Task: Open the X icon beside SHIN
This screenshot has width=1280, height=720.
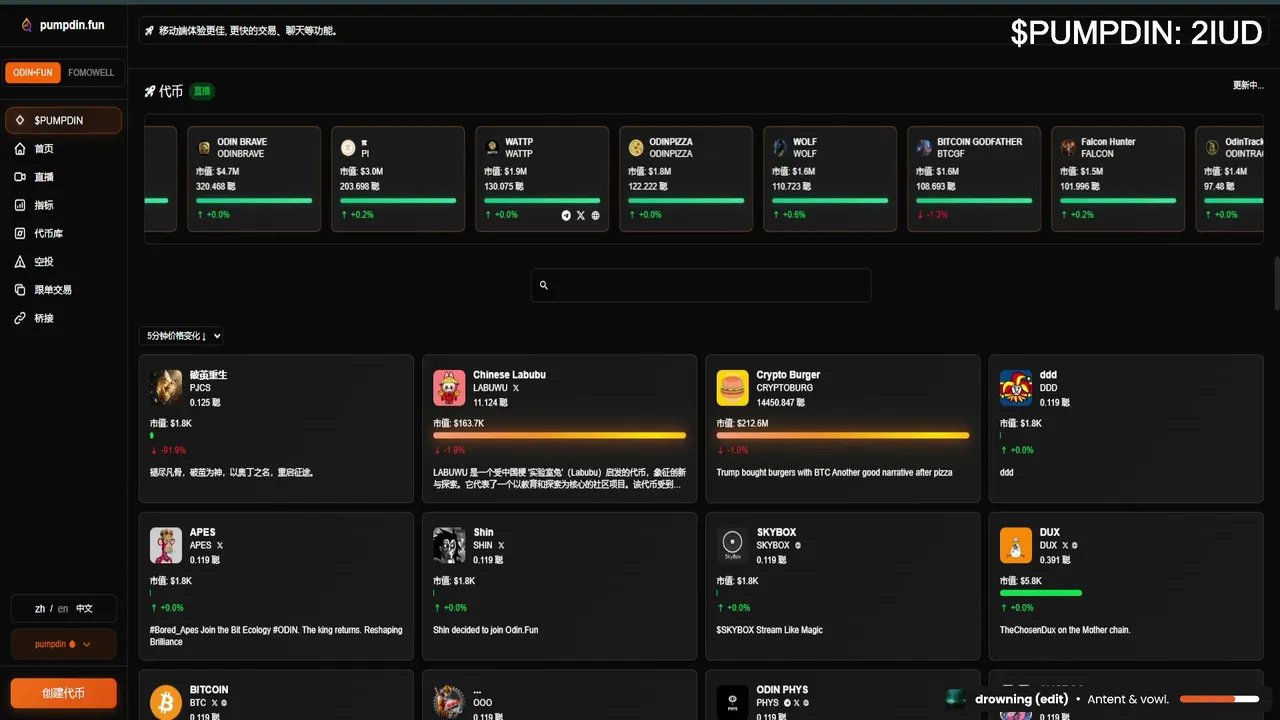Action: pos(501,545)
